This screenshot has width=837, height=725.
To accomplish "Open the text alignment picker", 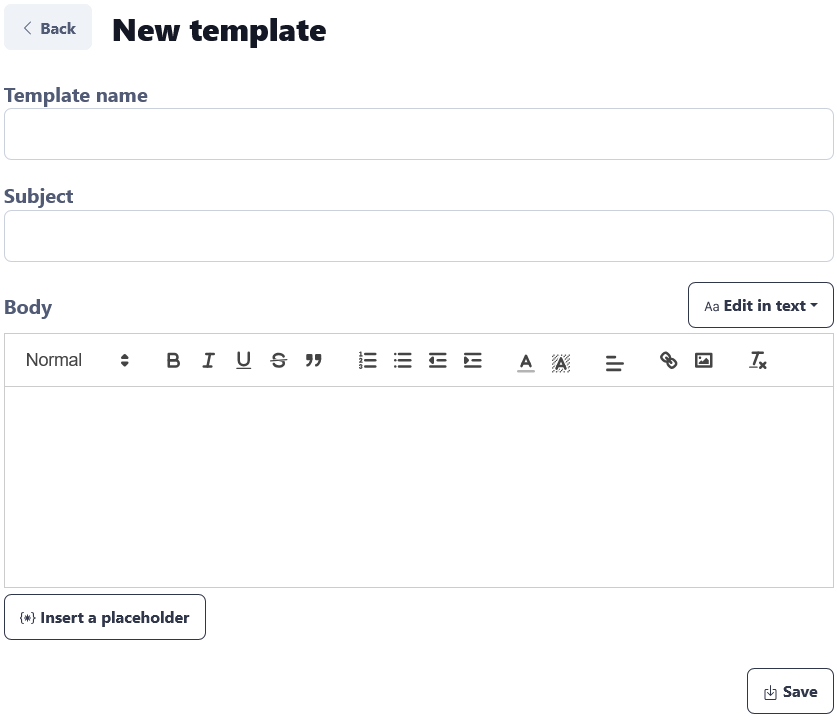I will (615, 361).
